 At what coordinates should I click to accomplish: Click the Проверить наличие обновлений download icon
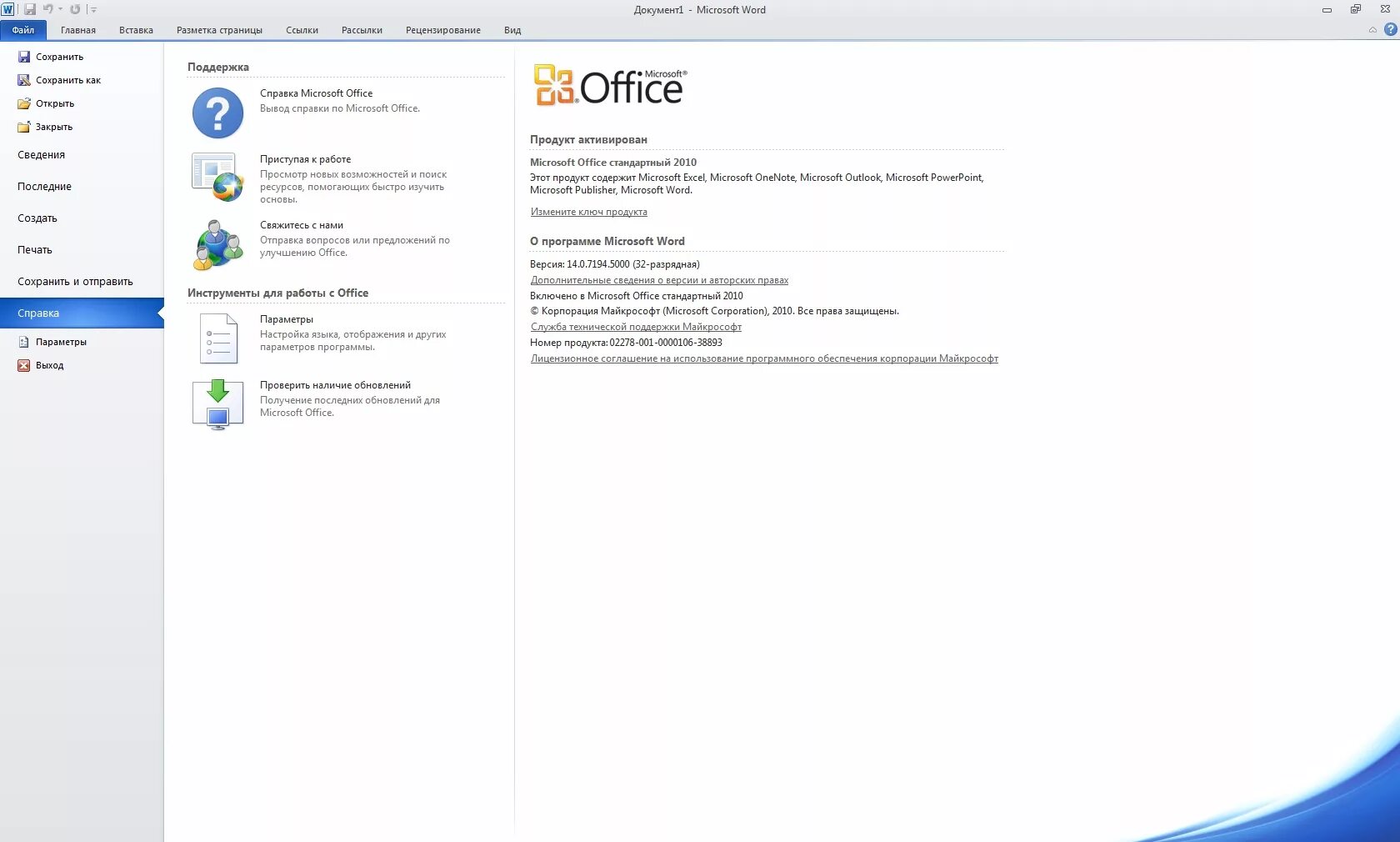[218, 404]
